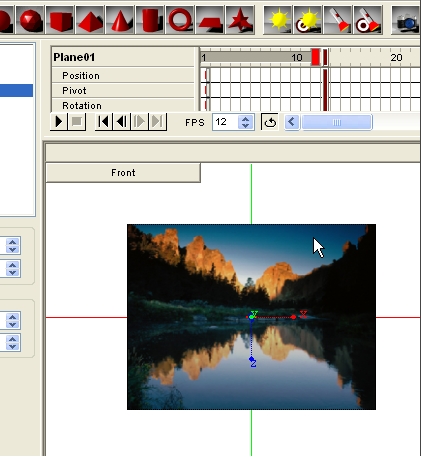The width and height of the screenshot is (421, 457).
Task: Add an omni sun light
Action: coord(278,20)
